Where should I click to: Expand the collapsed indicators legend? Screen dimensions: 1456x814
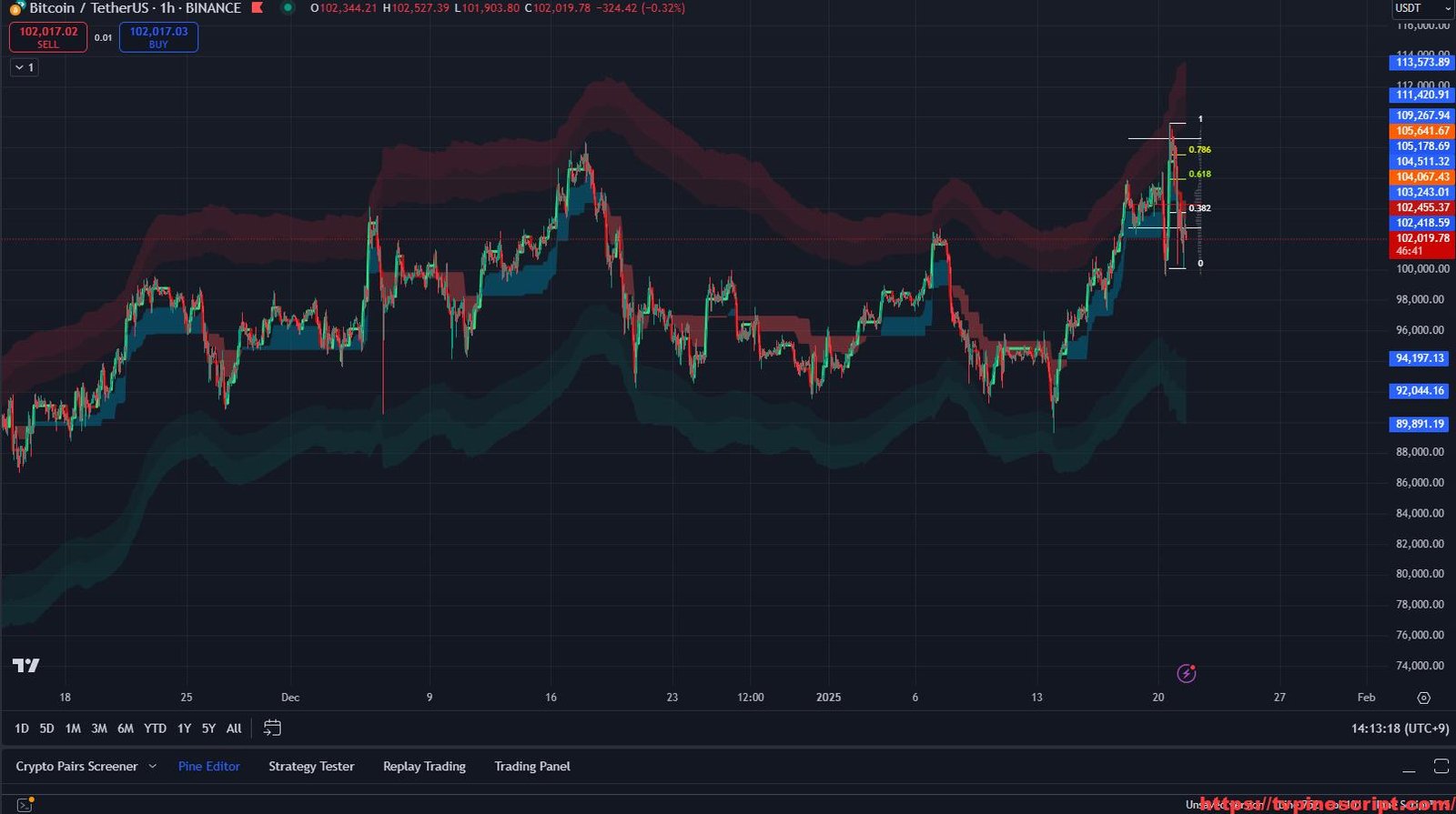[25, 67]
